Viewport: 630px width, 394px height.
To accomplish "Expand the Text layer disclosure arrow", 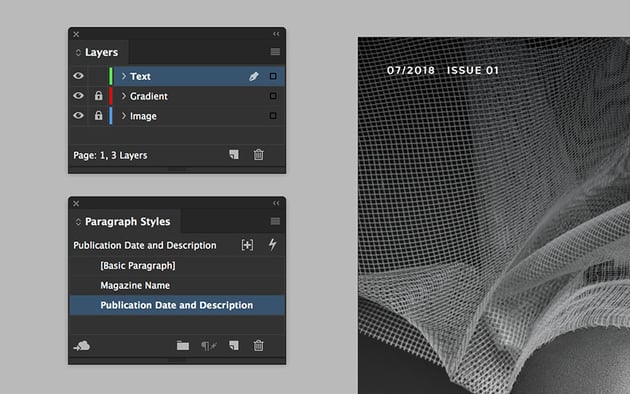I will (124, 76).
